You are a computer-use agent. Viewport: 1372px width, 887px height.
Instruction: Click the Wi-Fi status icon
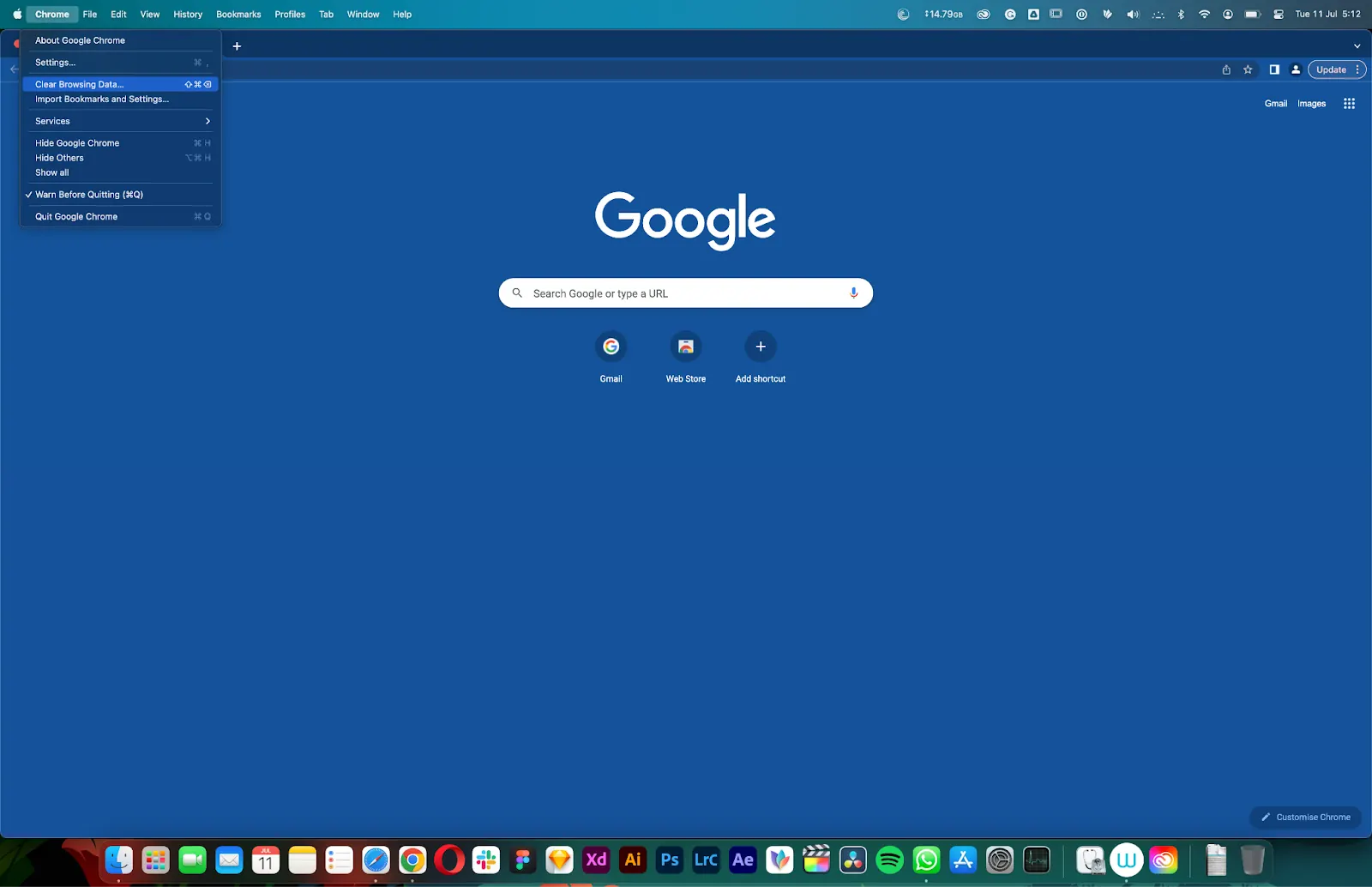[1204, 14]
